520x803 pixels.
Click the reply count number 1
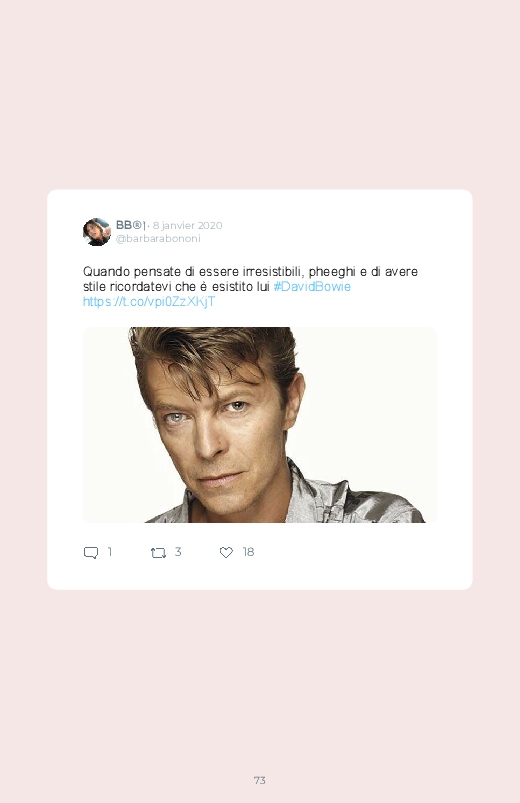110,552
